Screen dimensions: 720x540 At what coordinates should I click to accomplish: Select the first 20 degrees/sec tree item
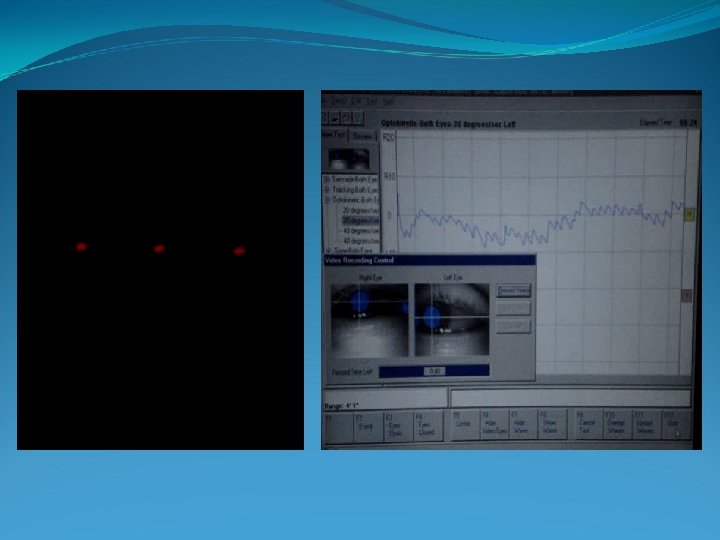coord(360,210)
